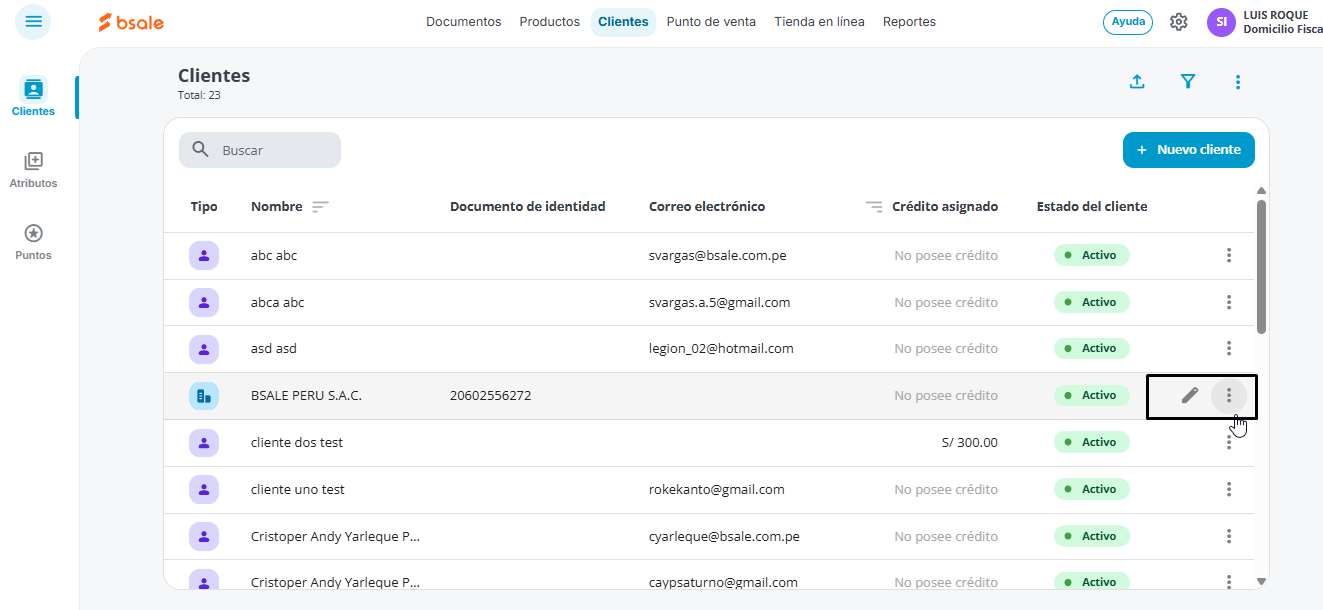Click the search magnifier icon
Screen dimensions: 1323x610
(x=201, y=150)
